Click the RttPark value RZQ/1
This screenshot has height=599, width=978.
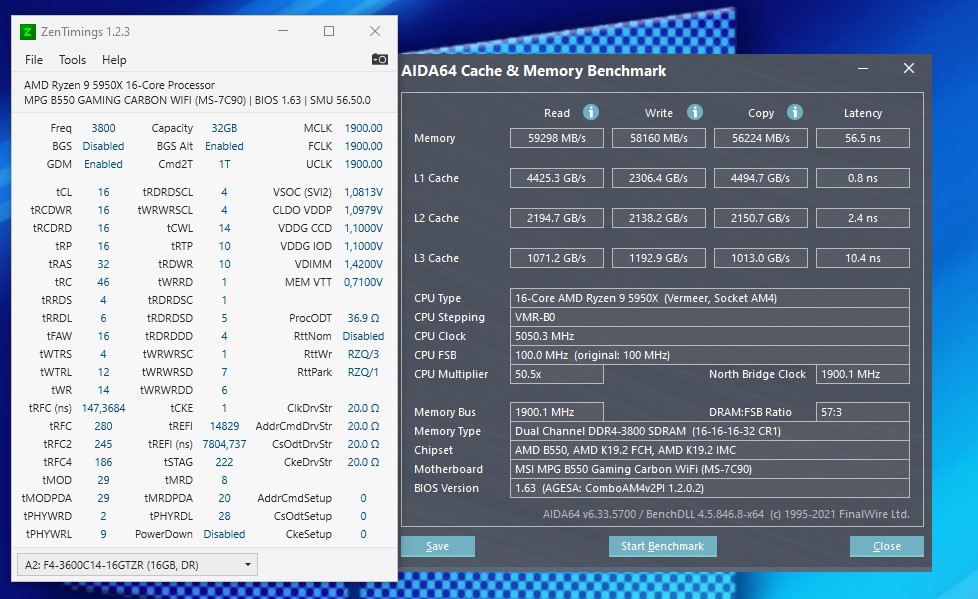click(x=364, y=372)
